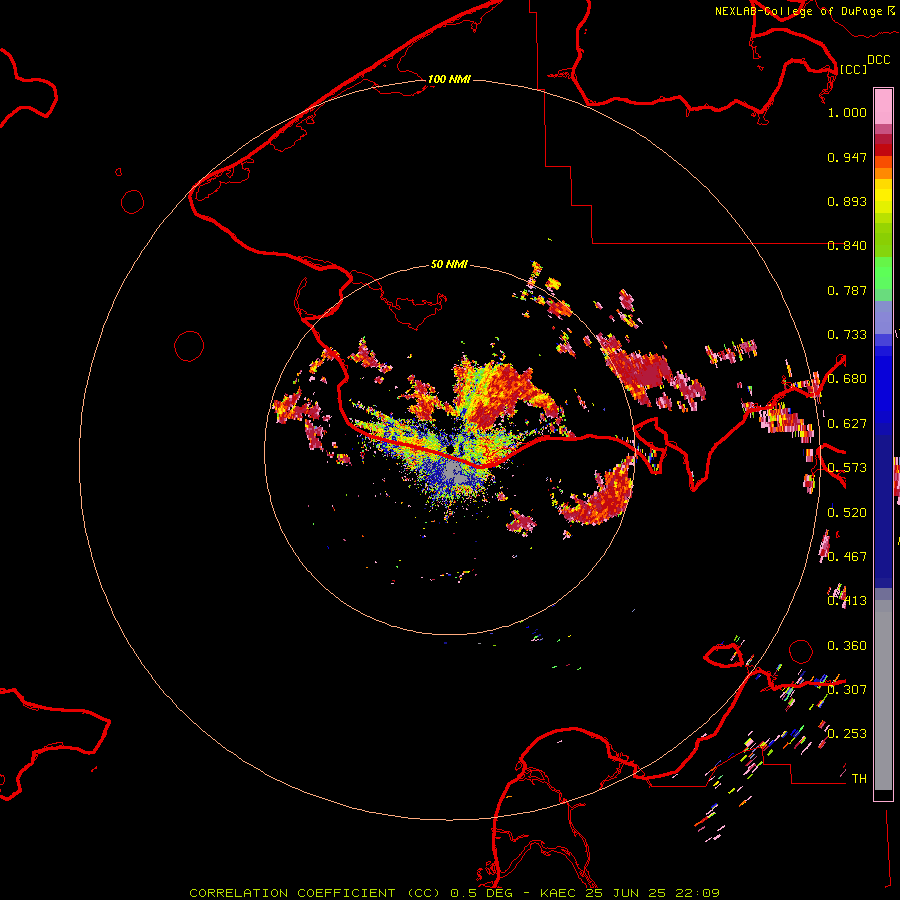Click the 22:09 timestamp in caption
The height and width of the screenshot is (900, 900).
click(x=700, y=893)
